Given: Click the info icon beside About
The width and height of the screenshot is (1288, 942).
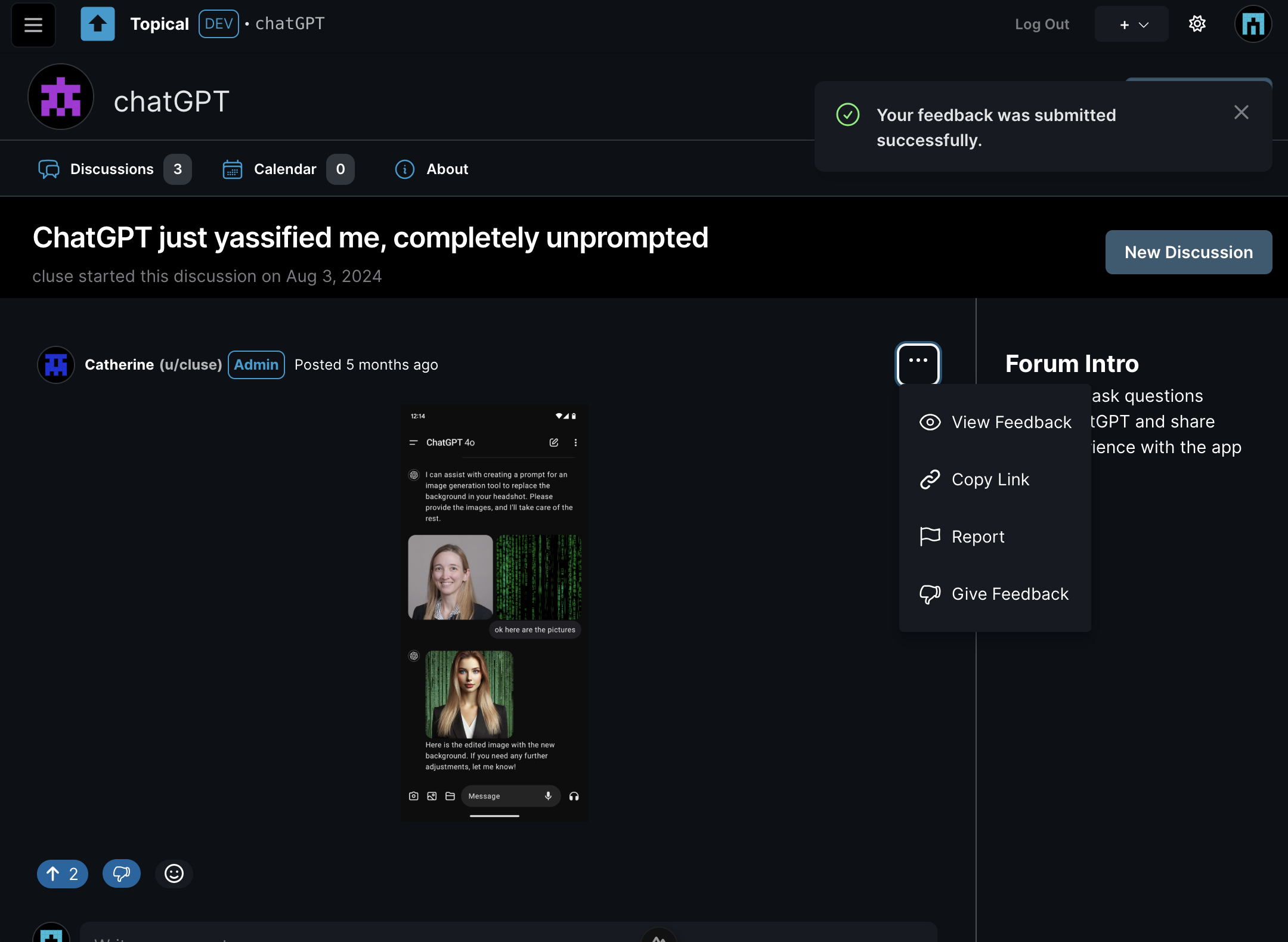Looking at the screenshot, I should [405, 169].
